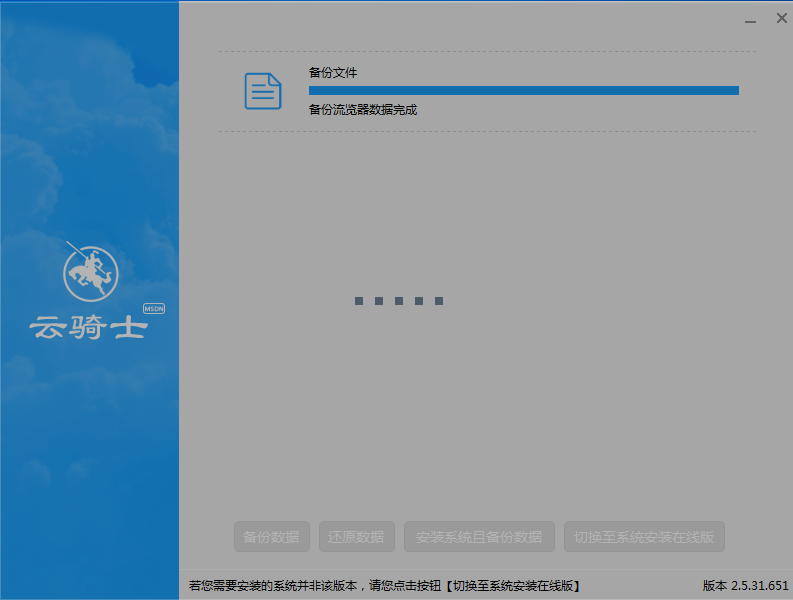The height and width of the screenshot is (600, 793).
Task: Click the 备份浏览器数据完成 status text
Action: [363, 109]
